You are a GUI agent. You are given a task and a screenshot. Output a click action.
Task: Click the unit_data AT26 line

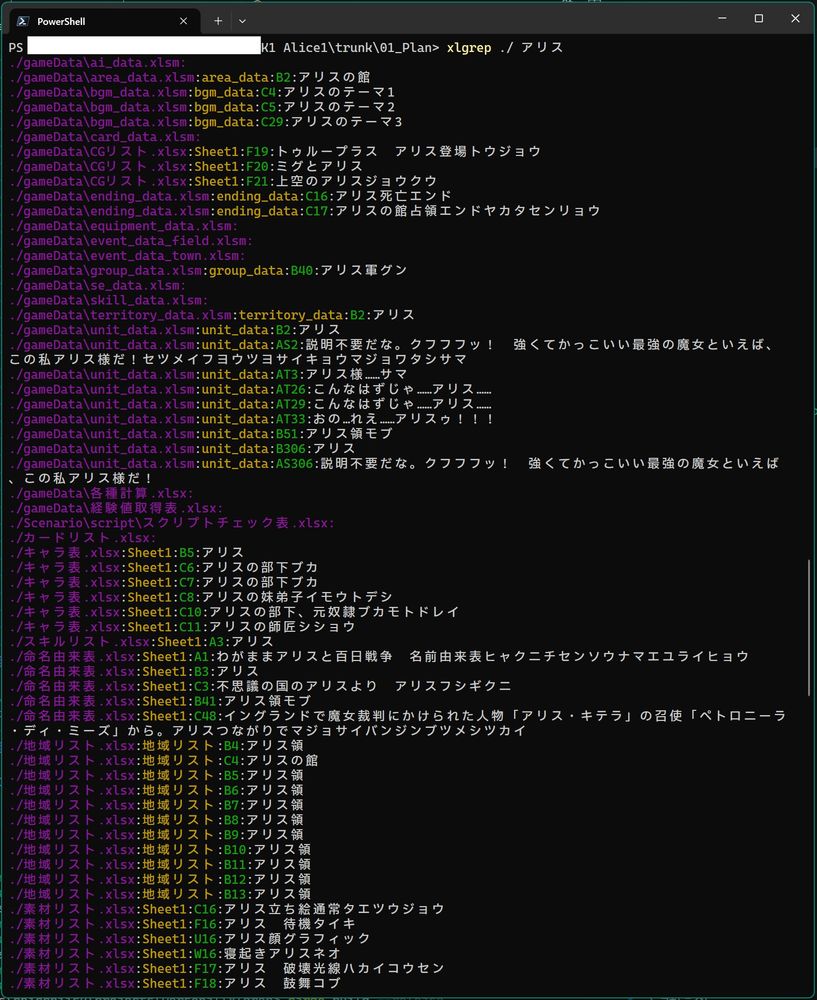point(251,389)
